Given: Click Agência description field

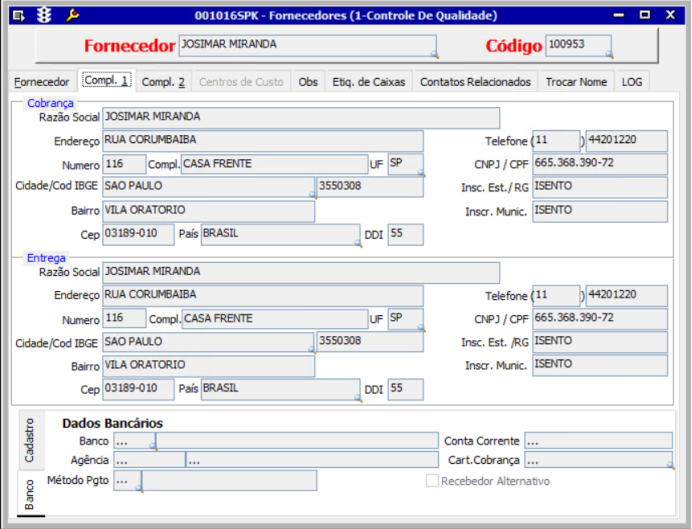Looking at the screenshot, I should tap(312, 460).
